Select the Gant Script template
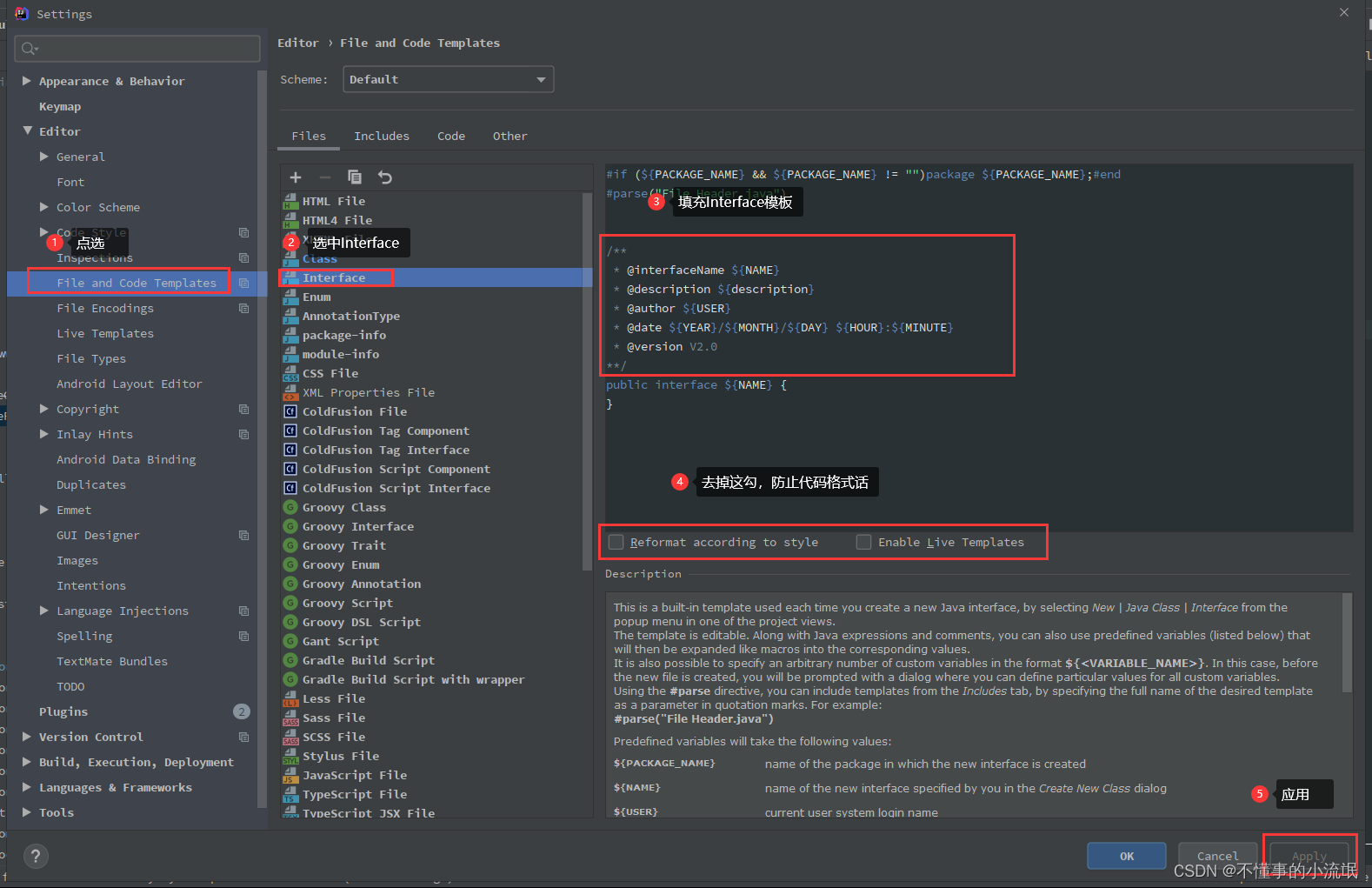The width and height of the screenshot is (1372, 888). (341, 642)
